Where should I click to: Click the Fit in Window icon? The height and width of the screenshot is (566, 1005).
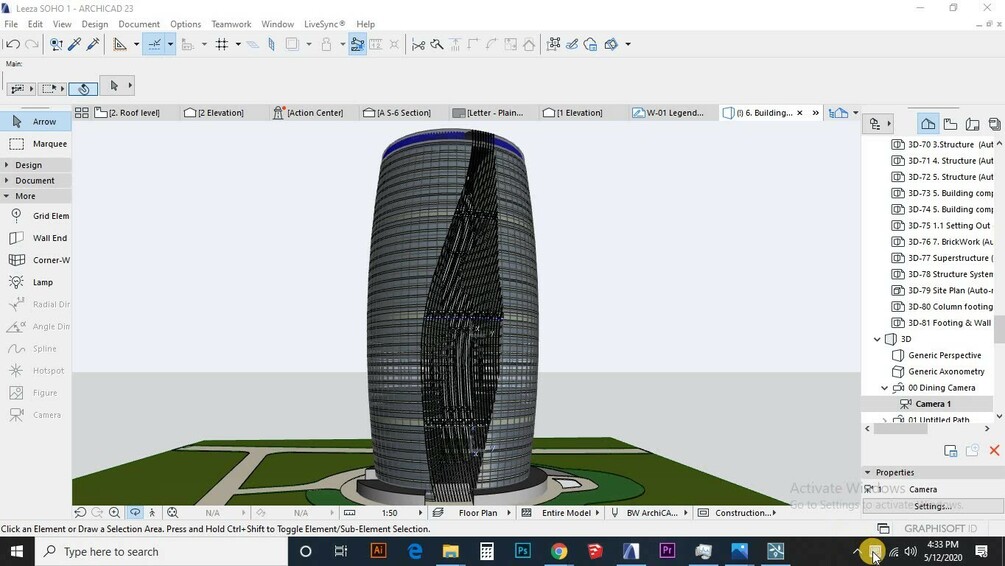(x=172, y=513)
